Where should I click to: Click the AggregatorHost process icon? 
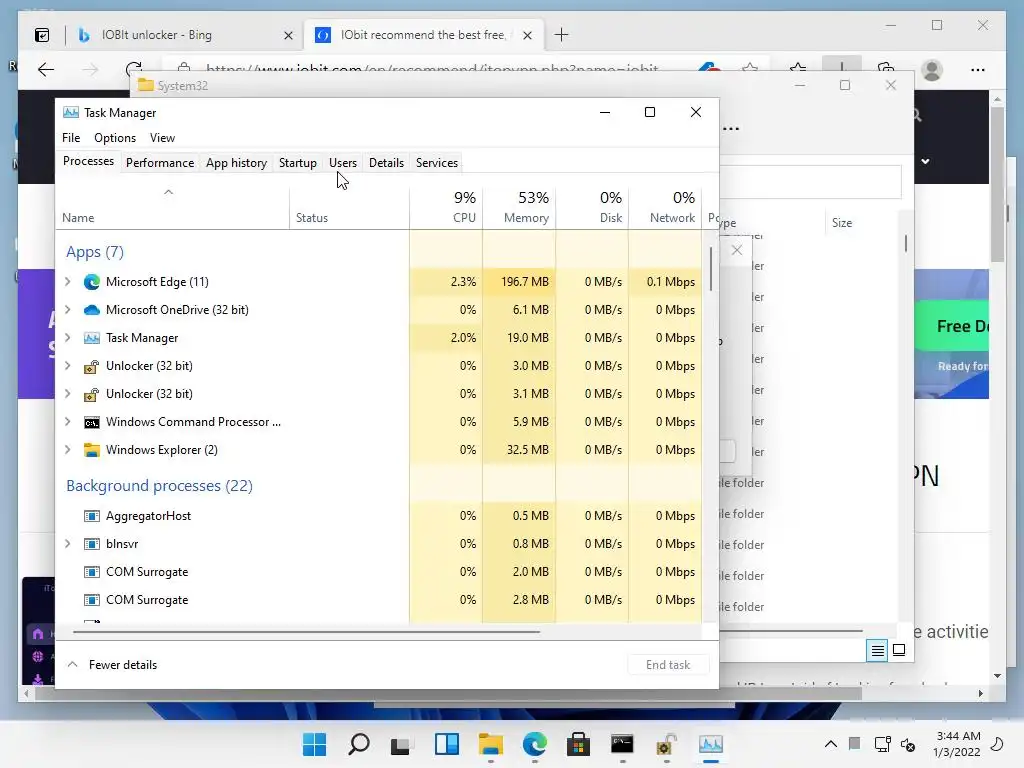coord(92,516)
